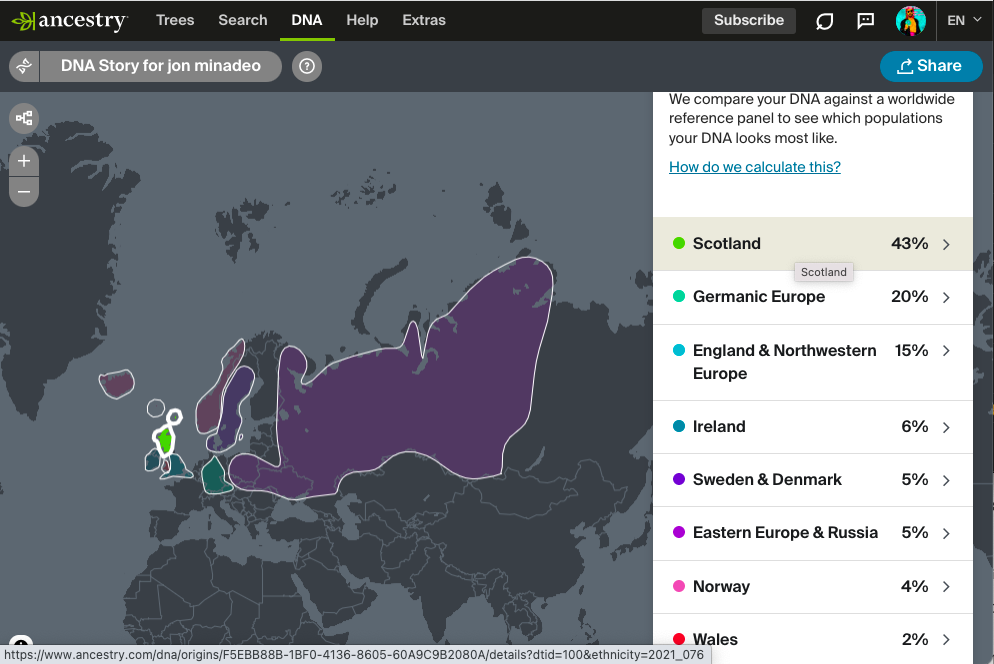Expand Sweden & Denmark chevron
The width and height of the screenshot is (994, 664).
[946, 481]
